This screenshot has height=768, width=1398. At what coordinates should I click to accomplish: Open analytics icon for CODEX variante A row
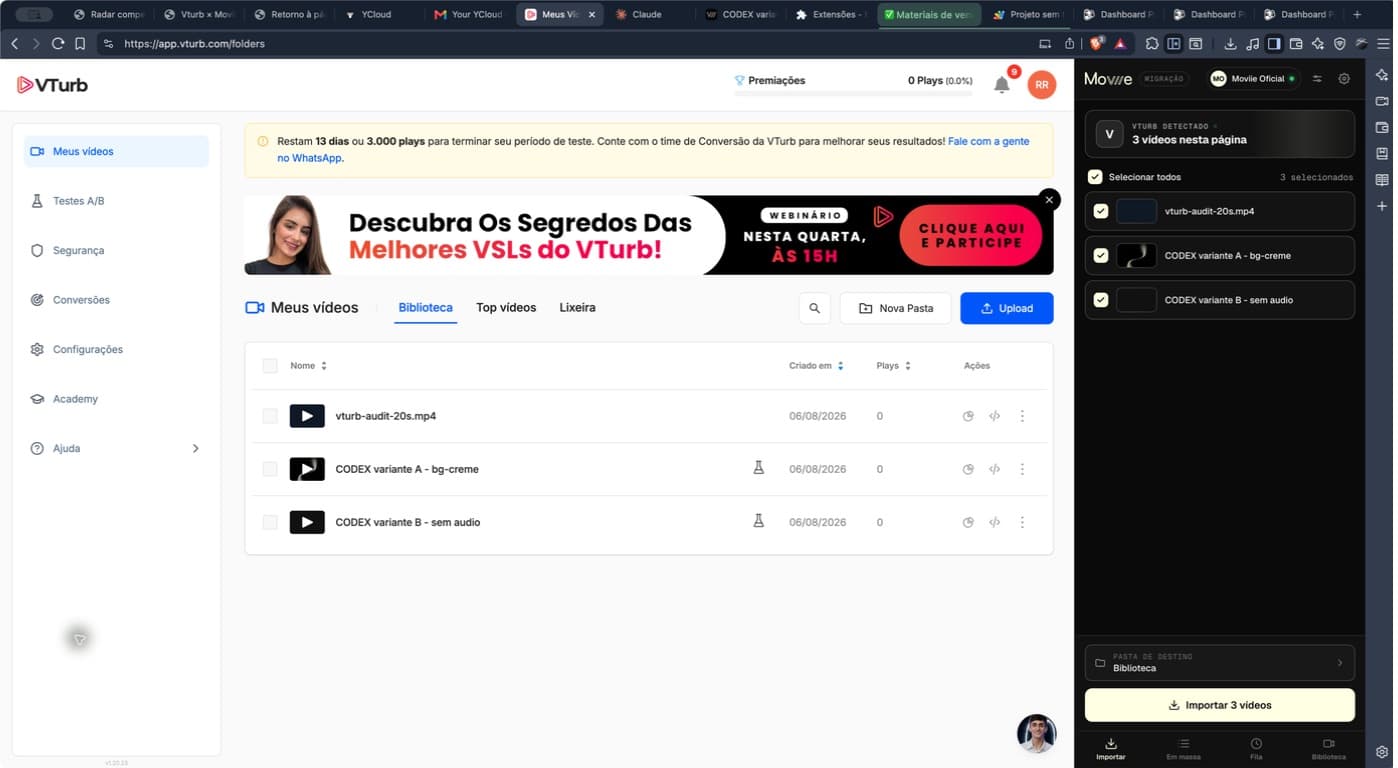968,469
